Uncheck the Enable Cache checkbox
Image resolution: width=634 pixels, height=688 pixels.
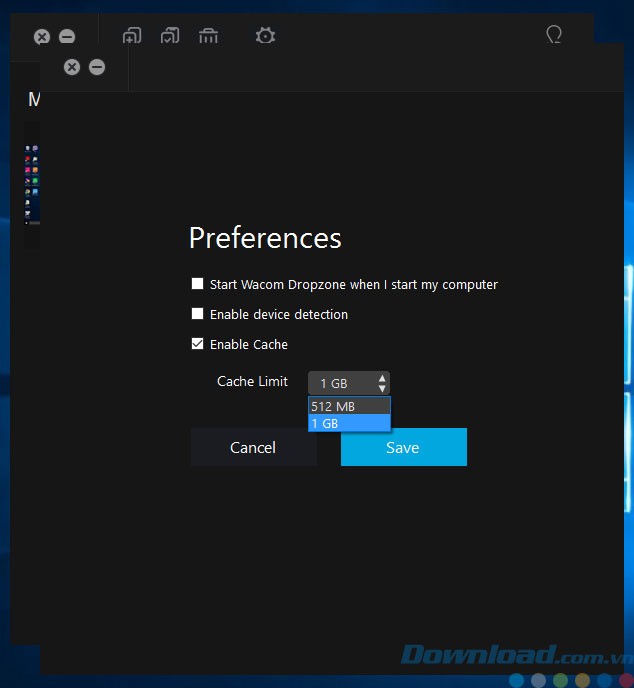[x=198, y=344]
